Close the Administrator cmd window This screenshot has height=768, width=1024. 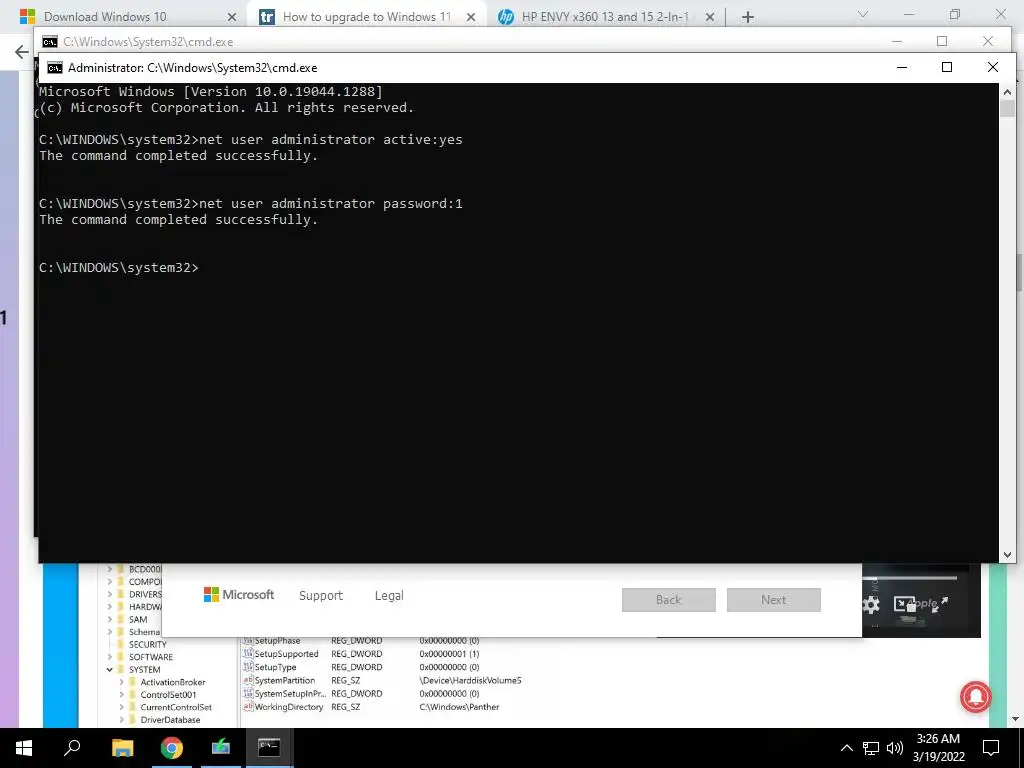click(993, 67)
